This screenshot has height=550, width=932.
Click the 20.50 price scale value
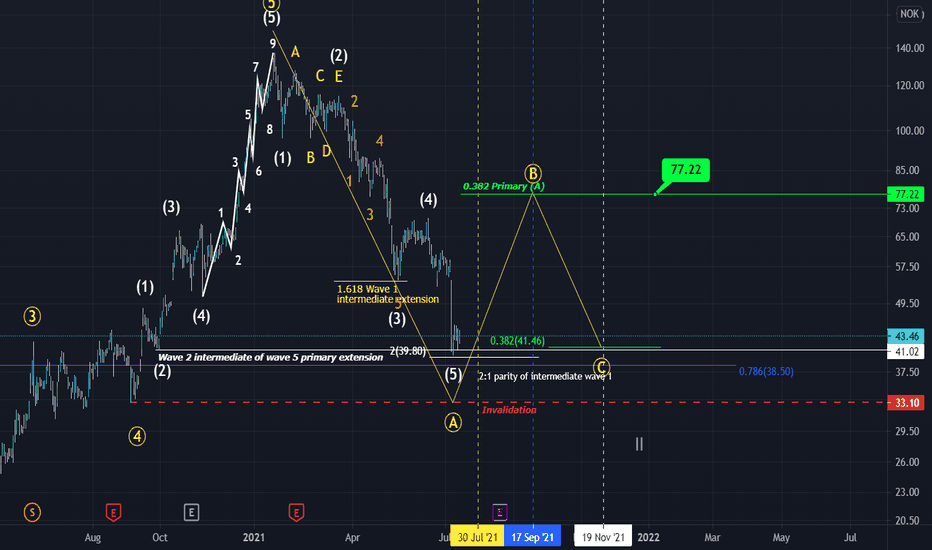(x=909, y=520)
